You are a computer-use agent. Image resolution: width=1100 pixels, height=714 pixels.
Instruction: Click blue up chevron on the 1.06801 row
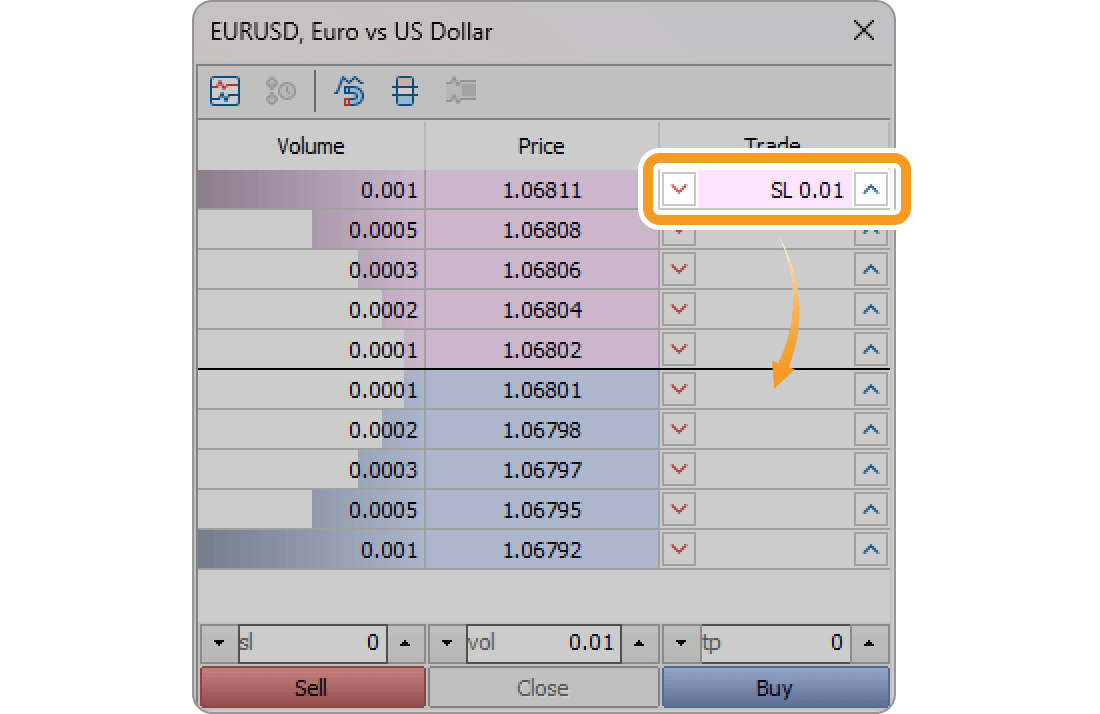tap(871, 389)
